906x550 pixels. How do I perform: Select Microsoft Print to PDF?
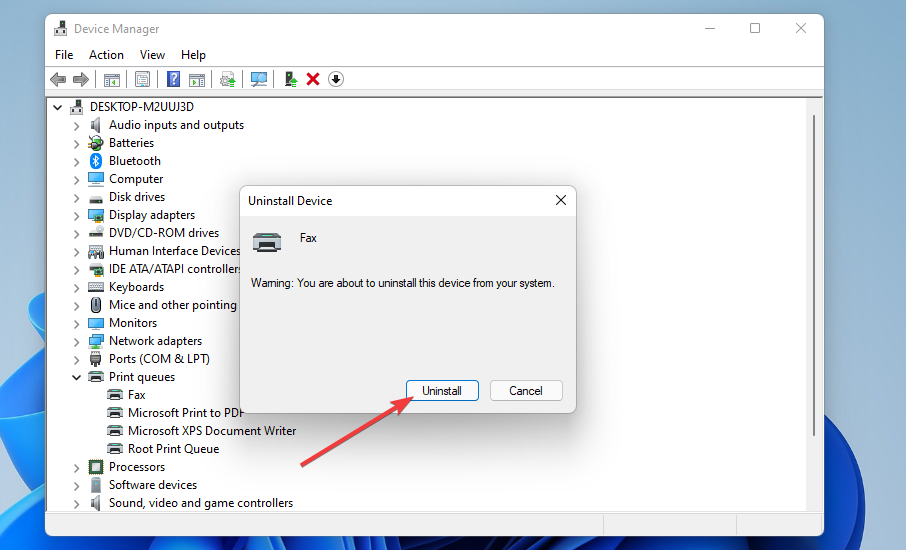(x=185, y=413)
